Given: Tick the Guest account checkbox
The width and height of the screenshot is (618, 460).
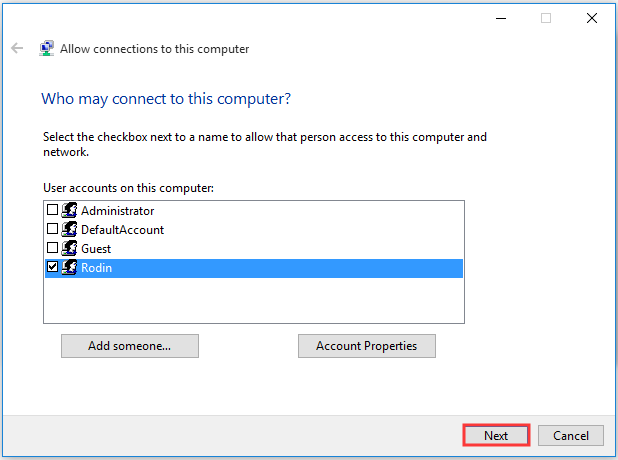Looking at the screenshot, I should 52,248.
